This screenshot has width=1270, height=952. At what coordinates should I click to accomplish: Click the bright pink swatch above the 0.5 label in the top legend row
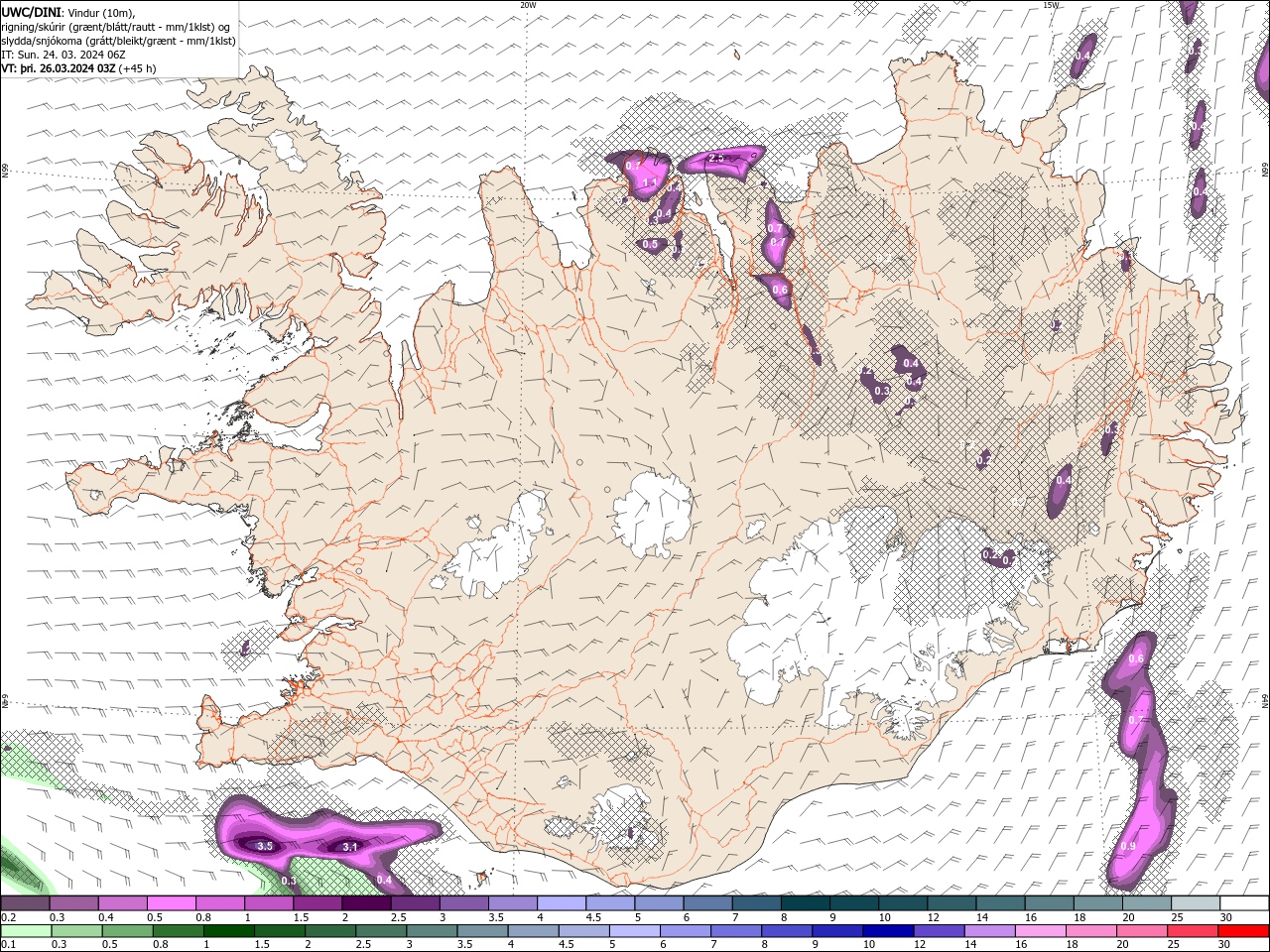click(x=171, y=903)
